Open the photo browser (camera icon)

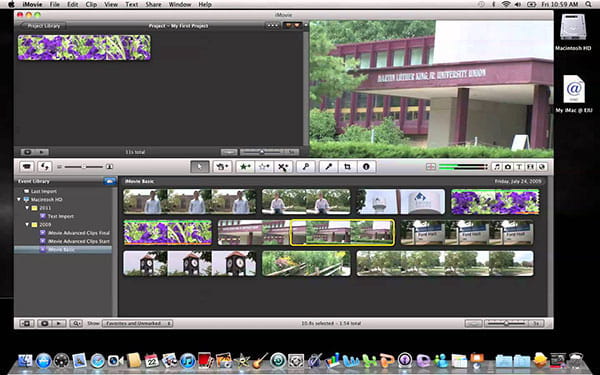pos(508,167)
